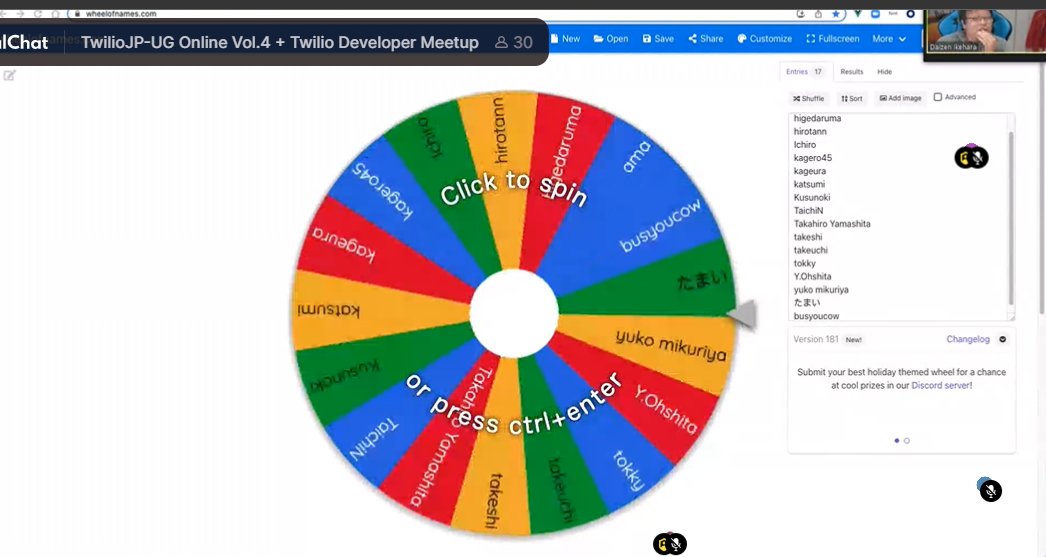
Task: Click the gray wheel pointer arrow
Action: tap(741, 314)
